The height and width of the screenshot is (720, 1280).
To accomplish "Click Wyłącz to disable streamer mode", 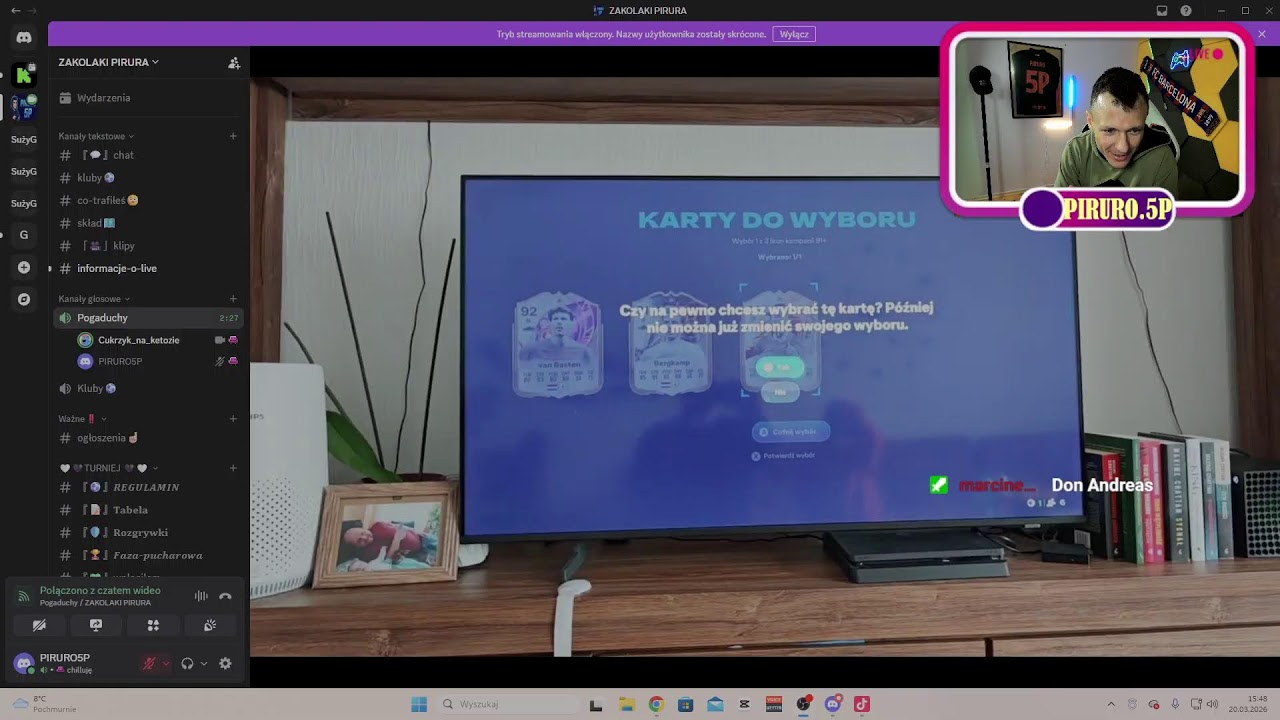I will (794, 34).
